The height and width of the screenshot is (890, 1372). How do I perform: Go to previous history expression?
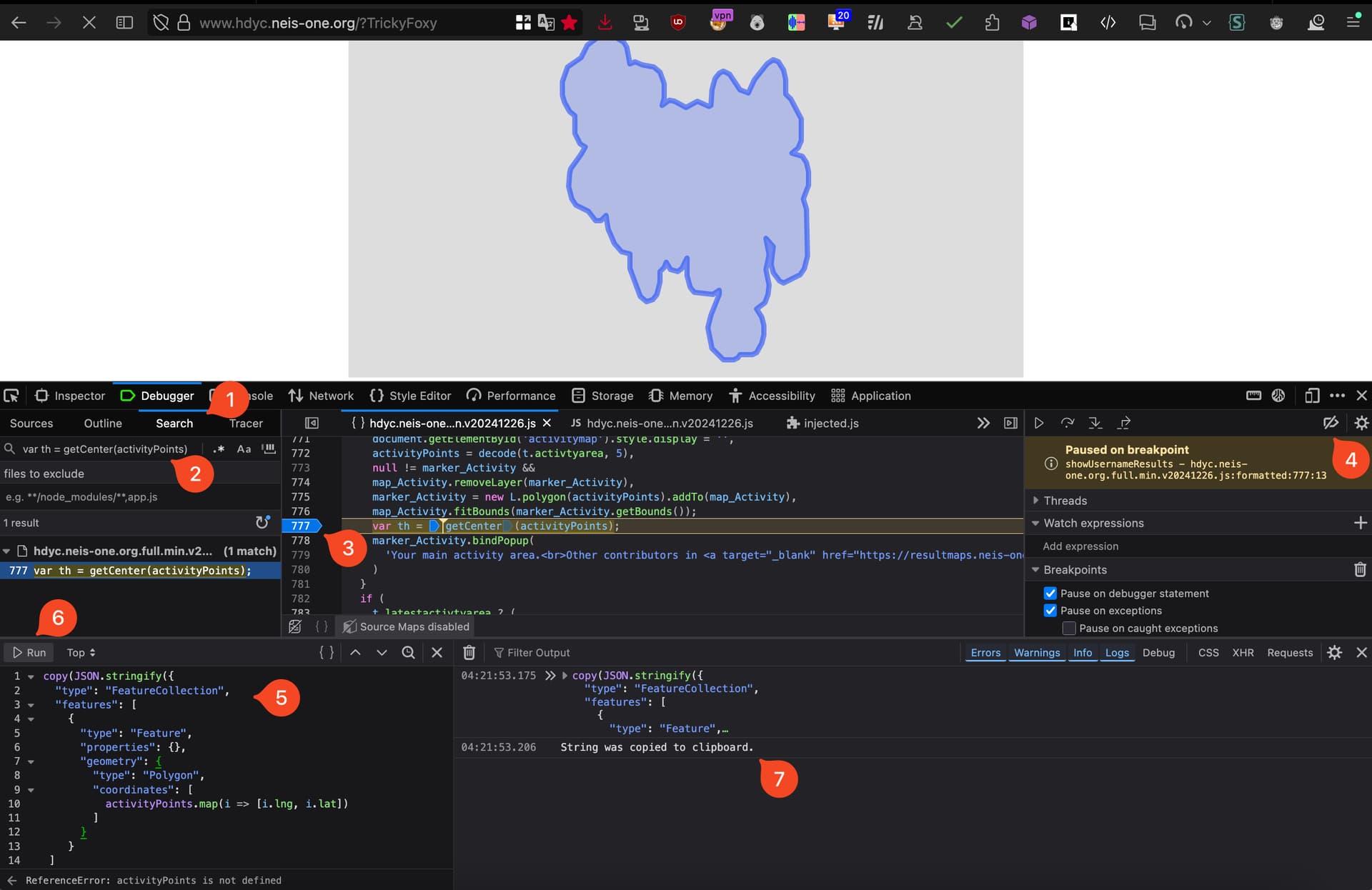pos(355,652)
